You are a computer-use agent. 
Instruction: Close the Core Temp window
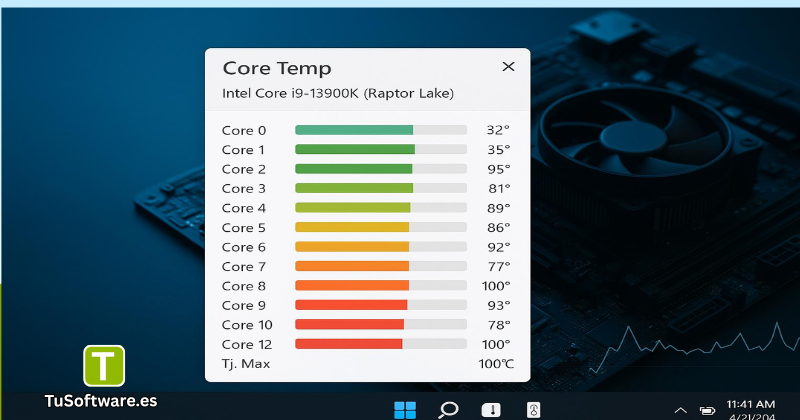[x=508, y=66]
